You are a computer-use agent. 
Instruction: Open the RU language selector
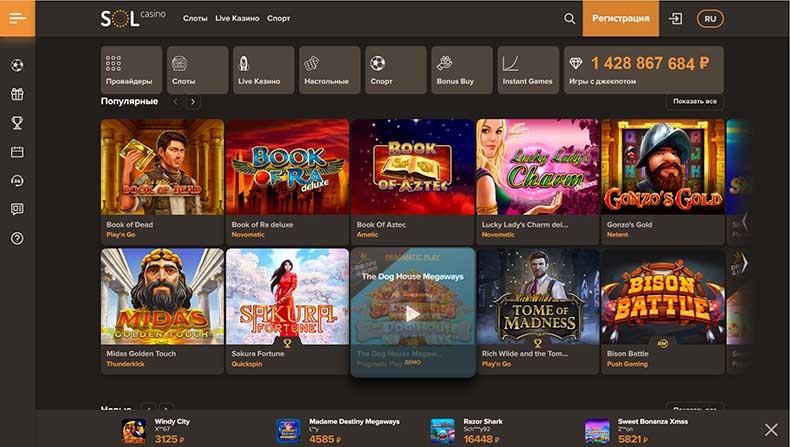click(x=710, y=18)
